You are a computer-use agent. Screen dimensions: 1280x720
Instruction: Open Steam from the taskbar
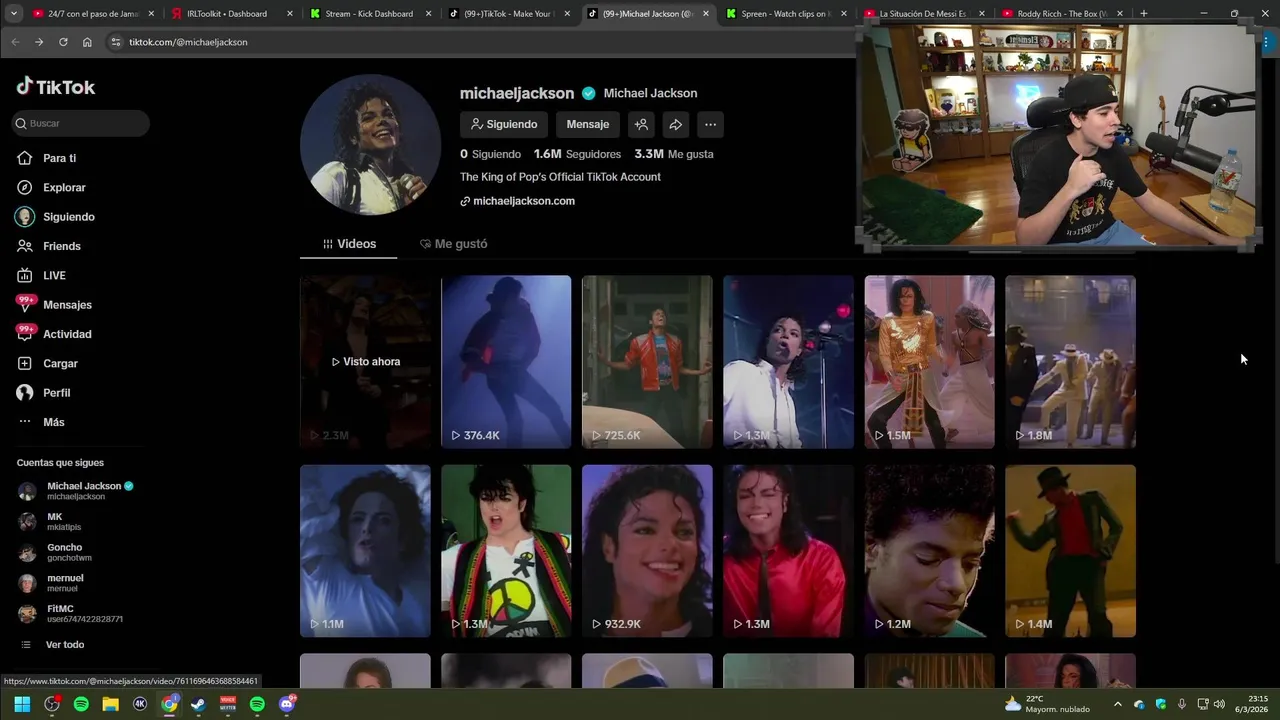[x=198, y=704]
